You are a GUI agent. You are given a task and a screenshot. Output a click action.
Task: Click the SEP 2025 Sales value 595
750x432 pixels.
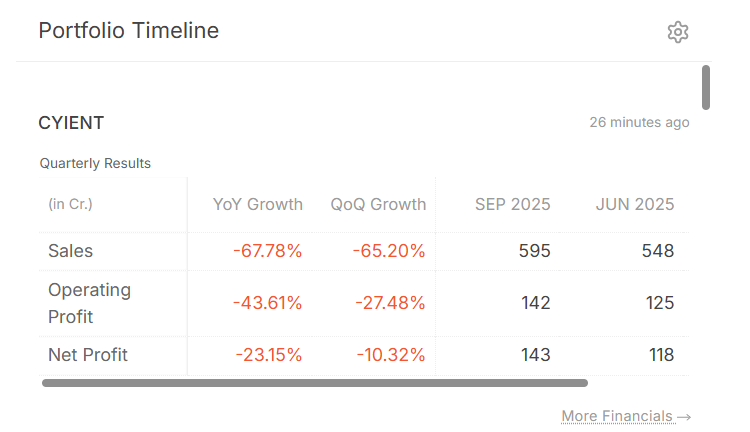point(535,251)
